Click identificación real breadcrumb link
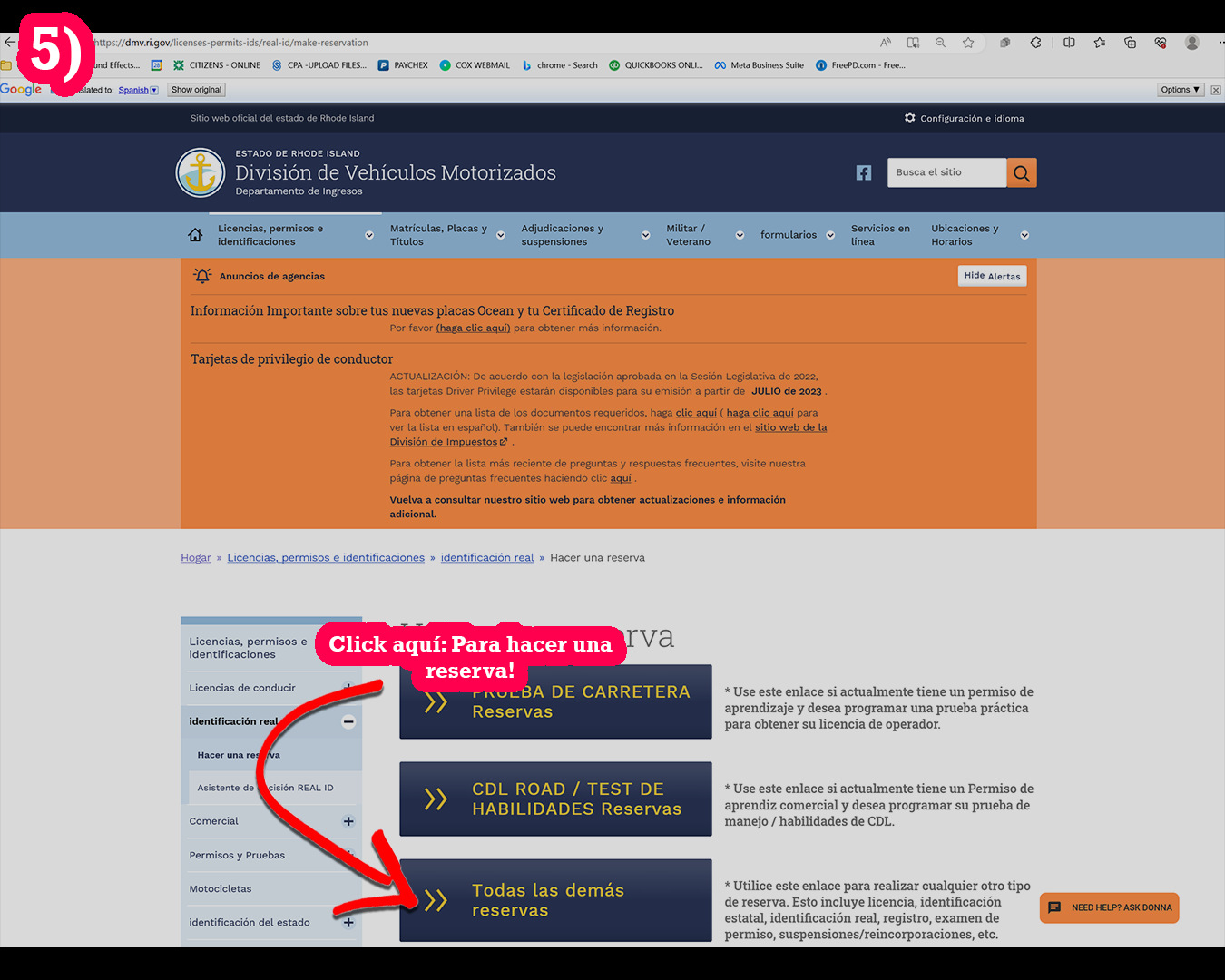This screenshot has width=1225, height=980. pyautogui.click(x=487, y=558)
